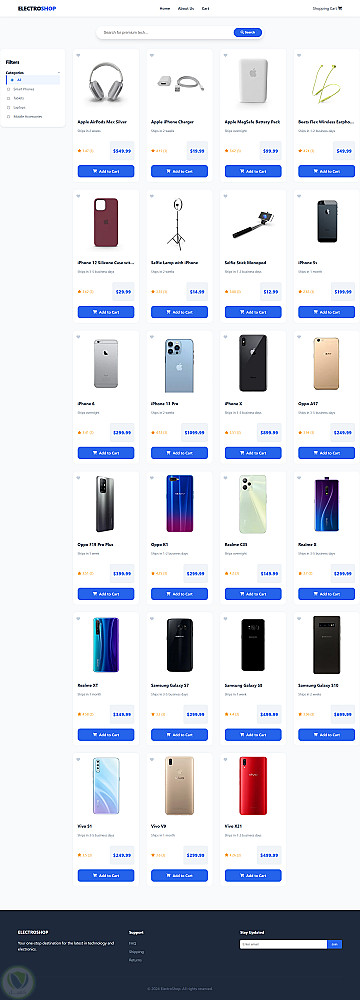
Task: Wishlist the Beats Flex Wireless Earphones
Action: pyautogui.click(x=299, y=55)
